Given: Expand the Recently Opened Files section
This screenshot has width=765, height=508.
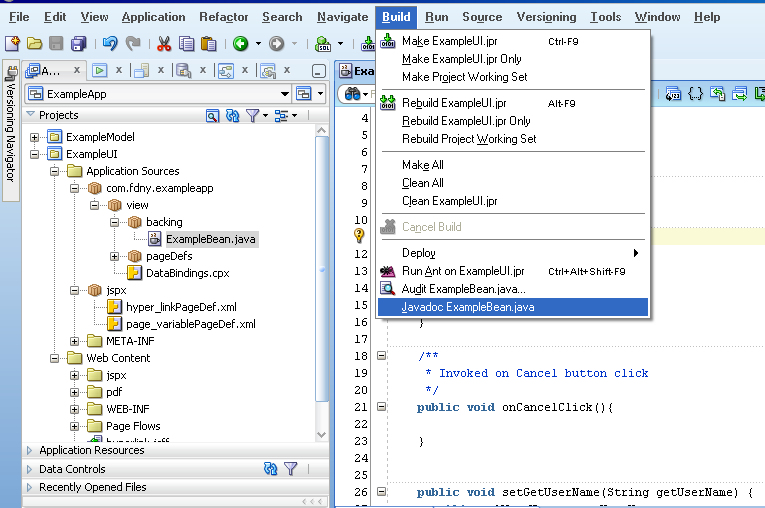Looking at the screenshot, I should click(29, 487).
